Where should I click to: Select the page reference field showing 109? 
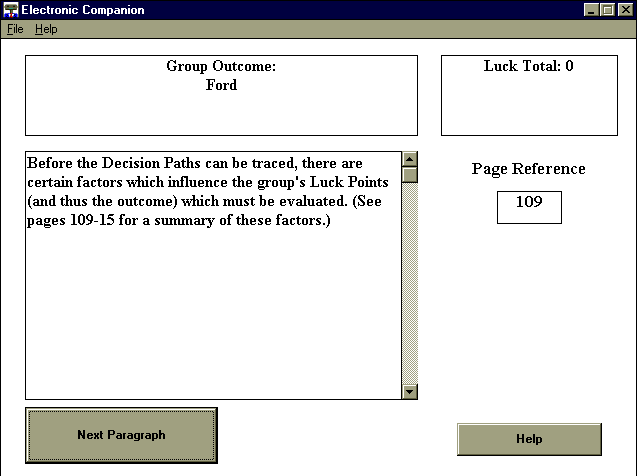(529, 206)
